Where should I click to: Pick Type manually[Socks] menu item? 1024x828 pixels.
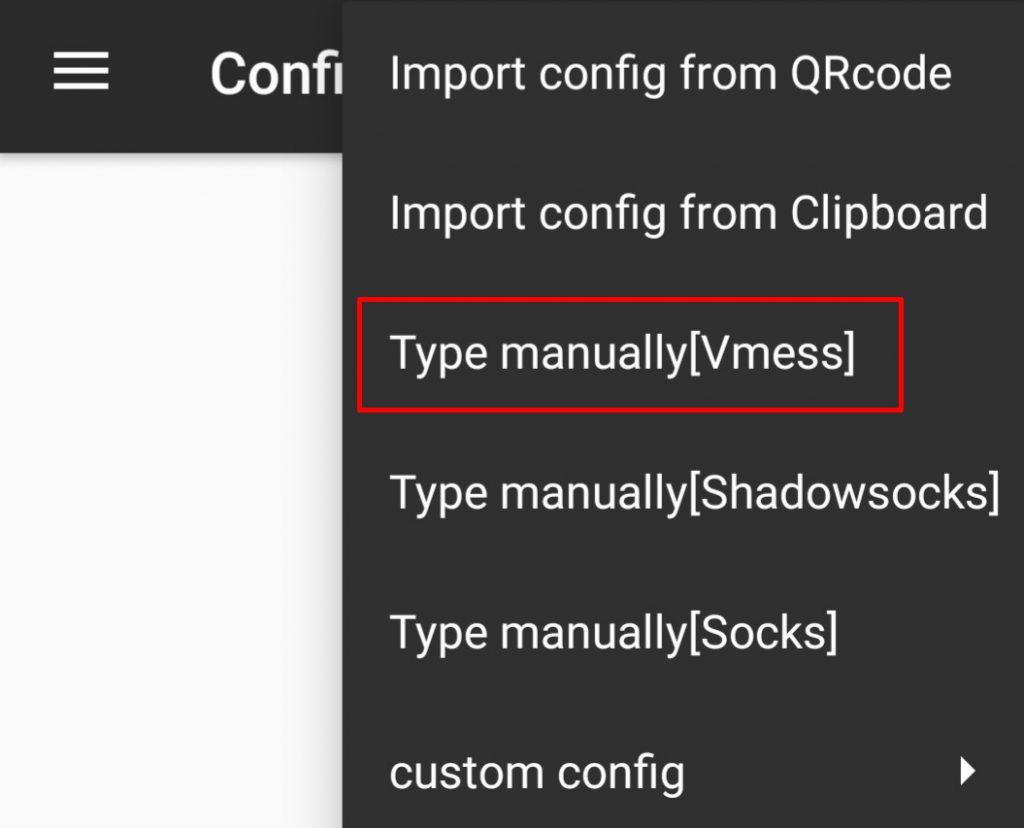point(613,633)
